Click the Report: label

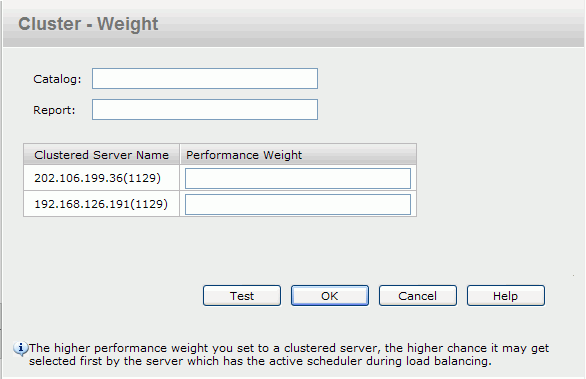point(54,110)
